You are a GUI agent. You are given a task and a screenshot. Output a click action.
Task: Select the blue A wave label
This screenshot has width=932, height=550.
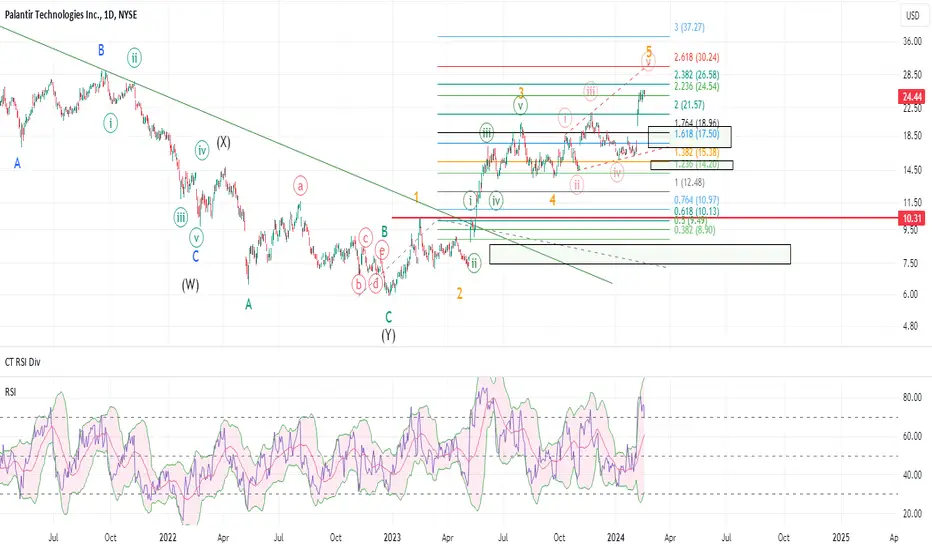click(x=17, y=163)
